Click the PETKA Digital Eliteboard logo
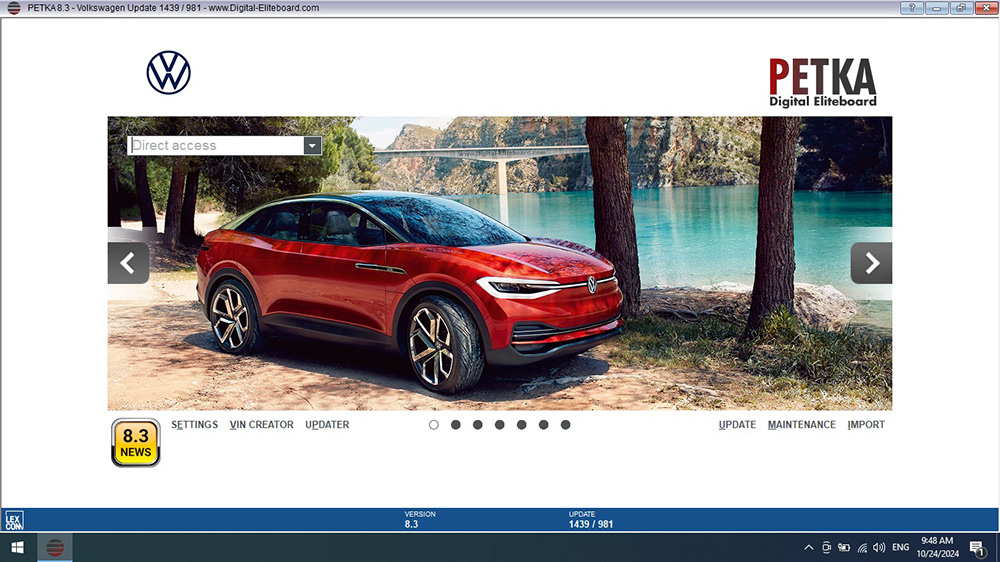This screenshot has width=1000, height=562. coord(823,82)
